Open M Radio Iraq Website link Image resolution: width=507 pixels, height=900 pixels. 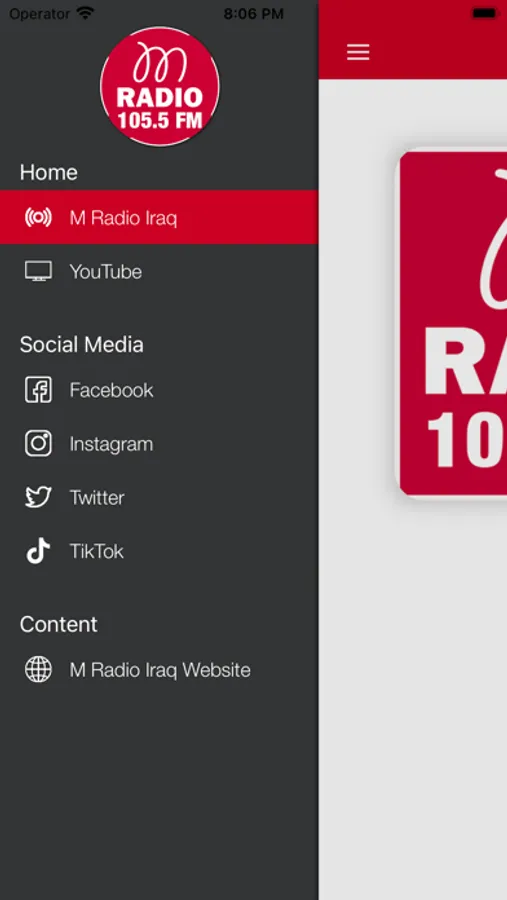click(159, 669)
